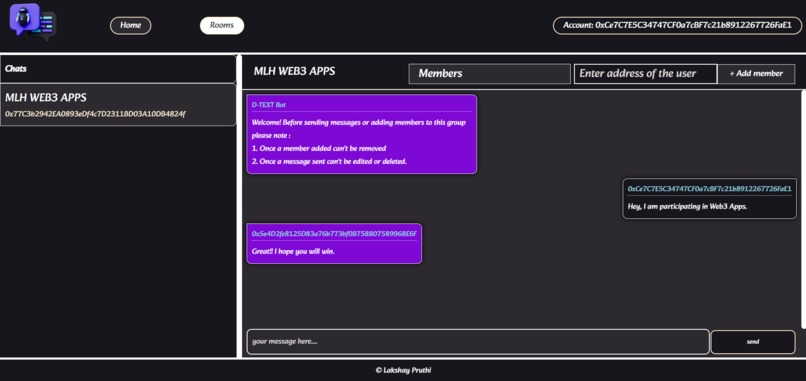Click the Account address badge

coord(677,25)
